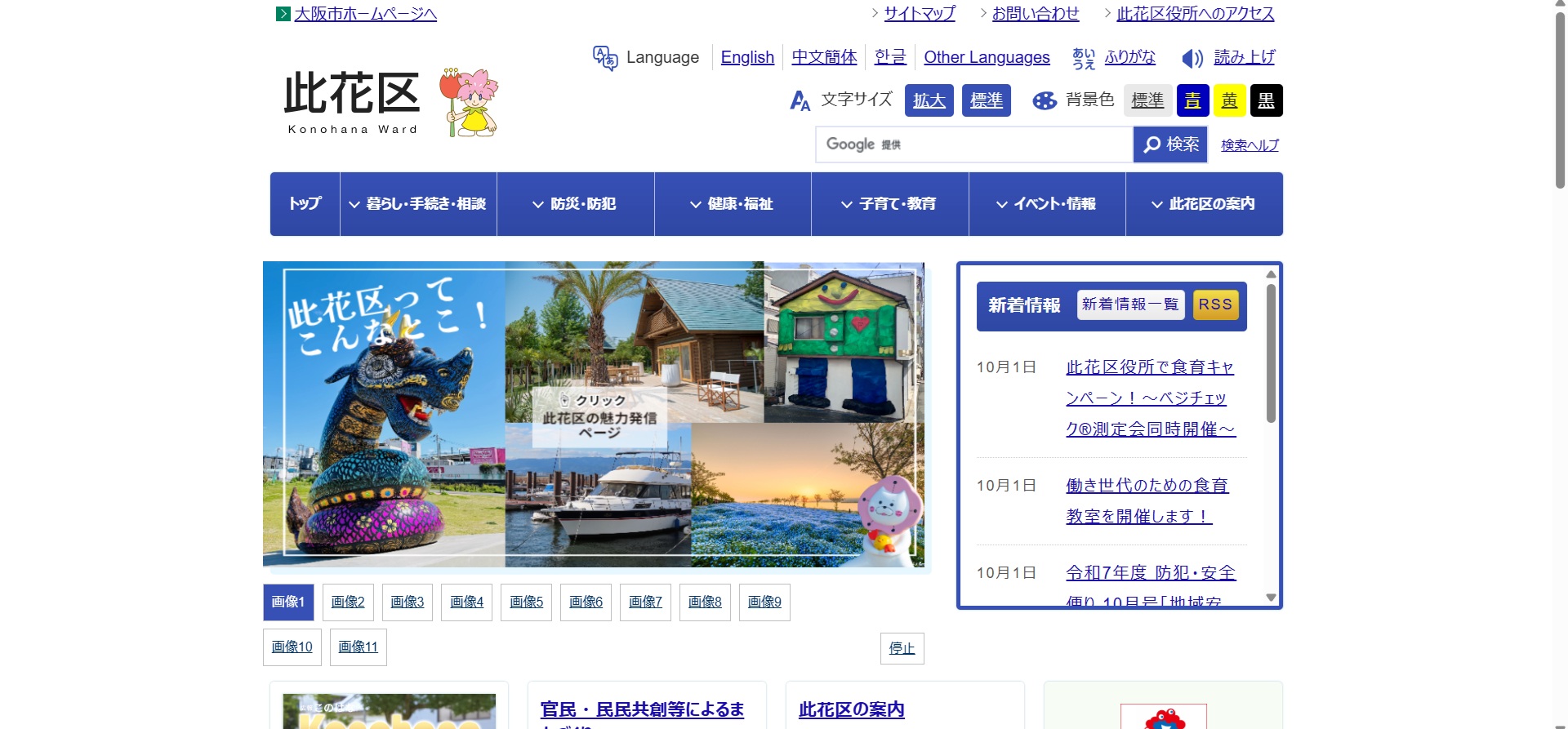
Task: Open the 新着情報一覧 button
Action: 1131,304
